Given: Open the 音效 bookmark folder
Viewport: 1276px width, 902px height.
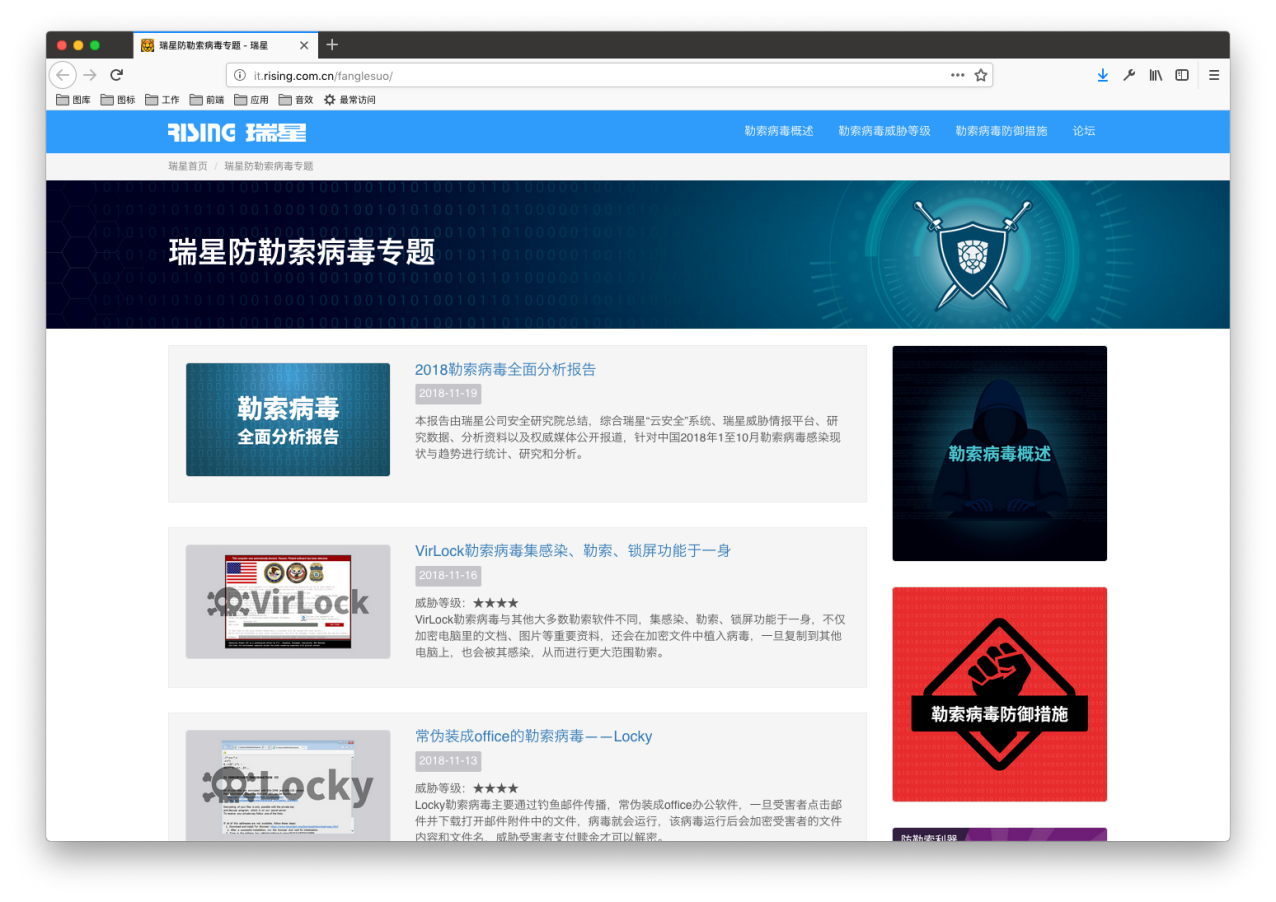Looking at the screenshot, I should [x=297, y=100].
